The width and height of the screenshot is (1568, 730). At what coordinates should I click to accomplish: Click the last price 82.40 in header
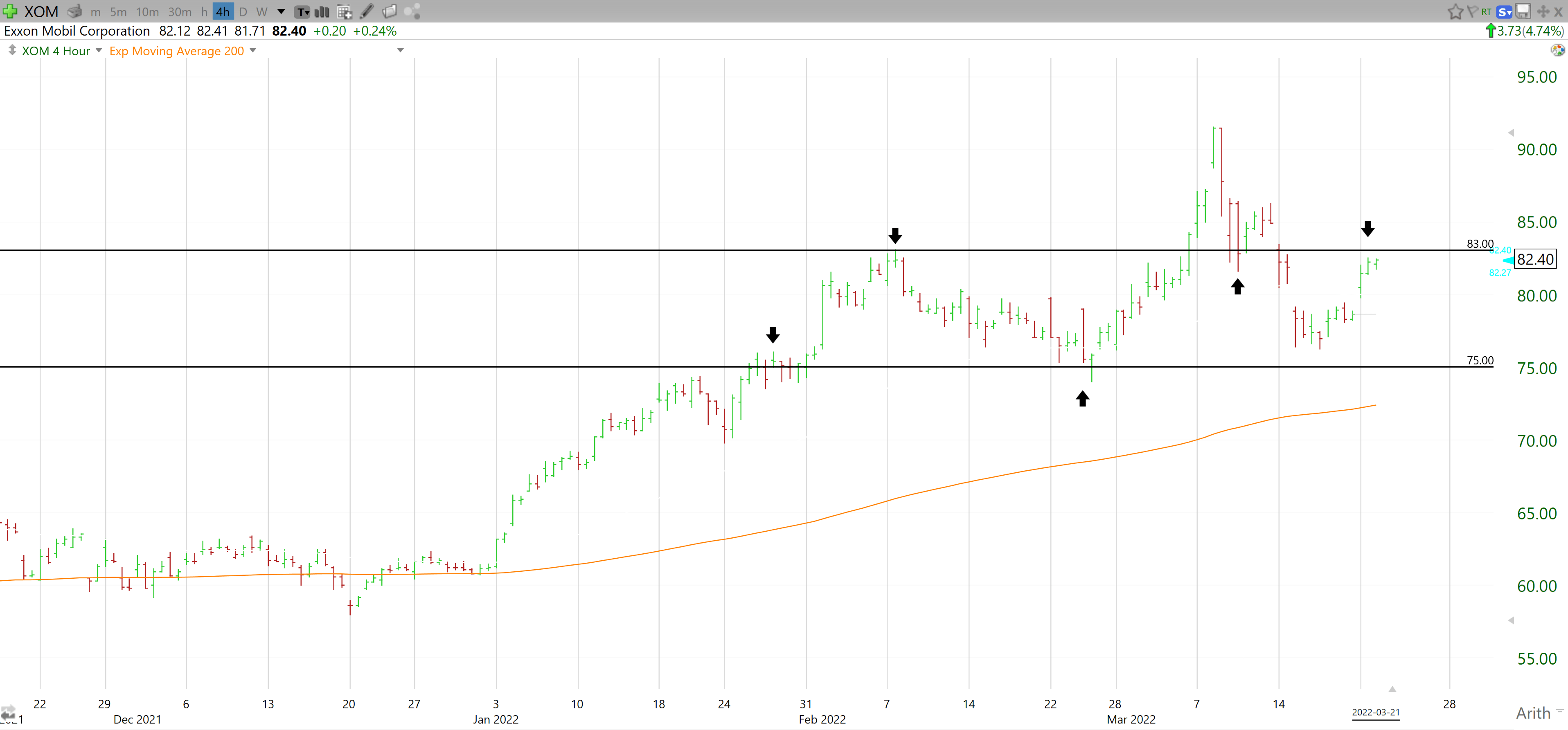[x=289, y=31]
